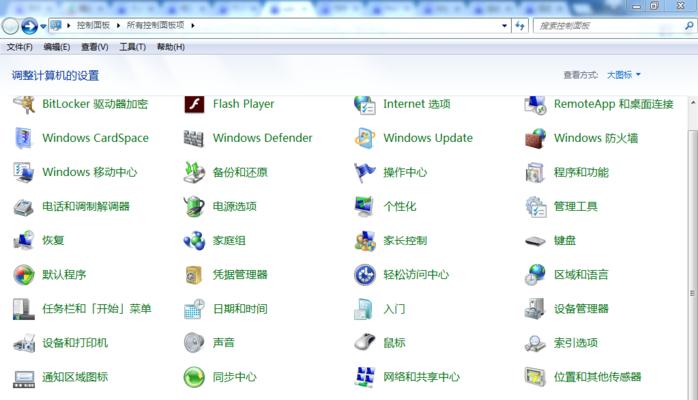Open the 同步中心 green icon
This screenshot has height=400, width=698.
194,377
